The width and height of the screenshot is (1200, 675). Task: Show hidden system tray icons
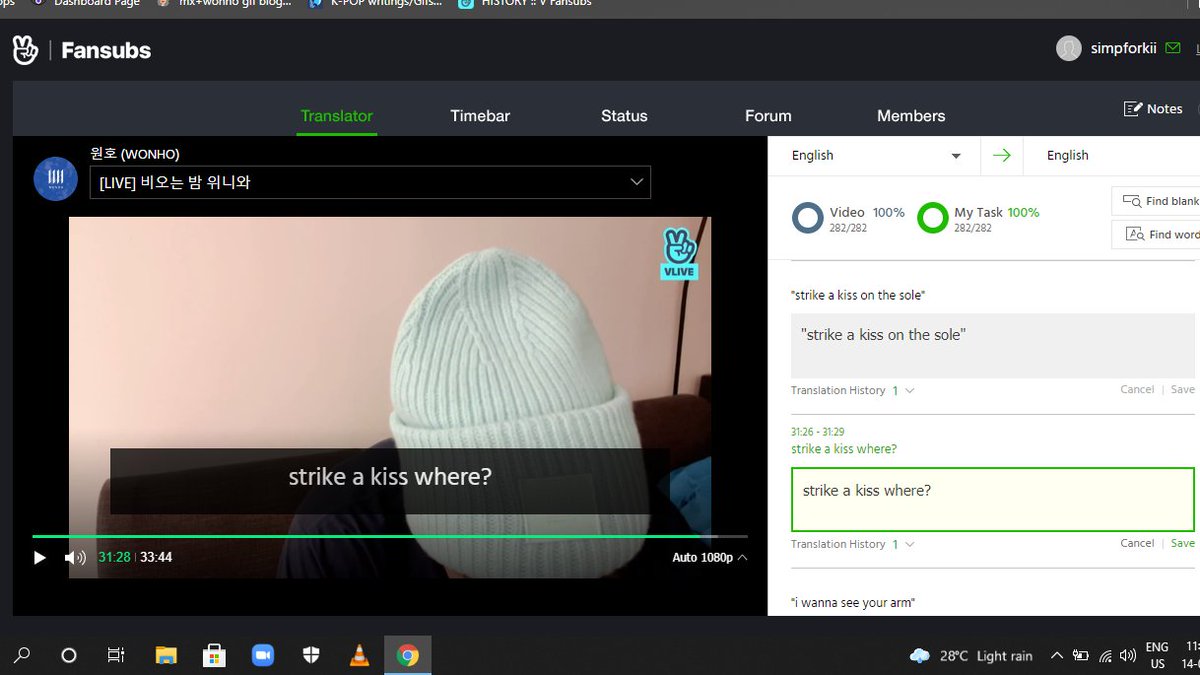click(1056, 656)
